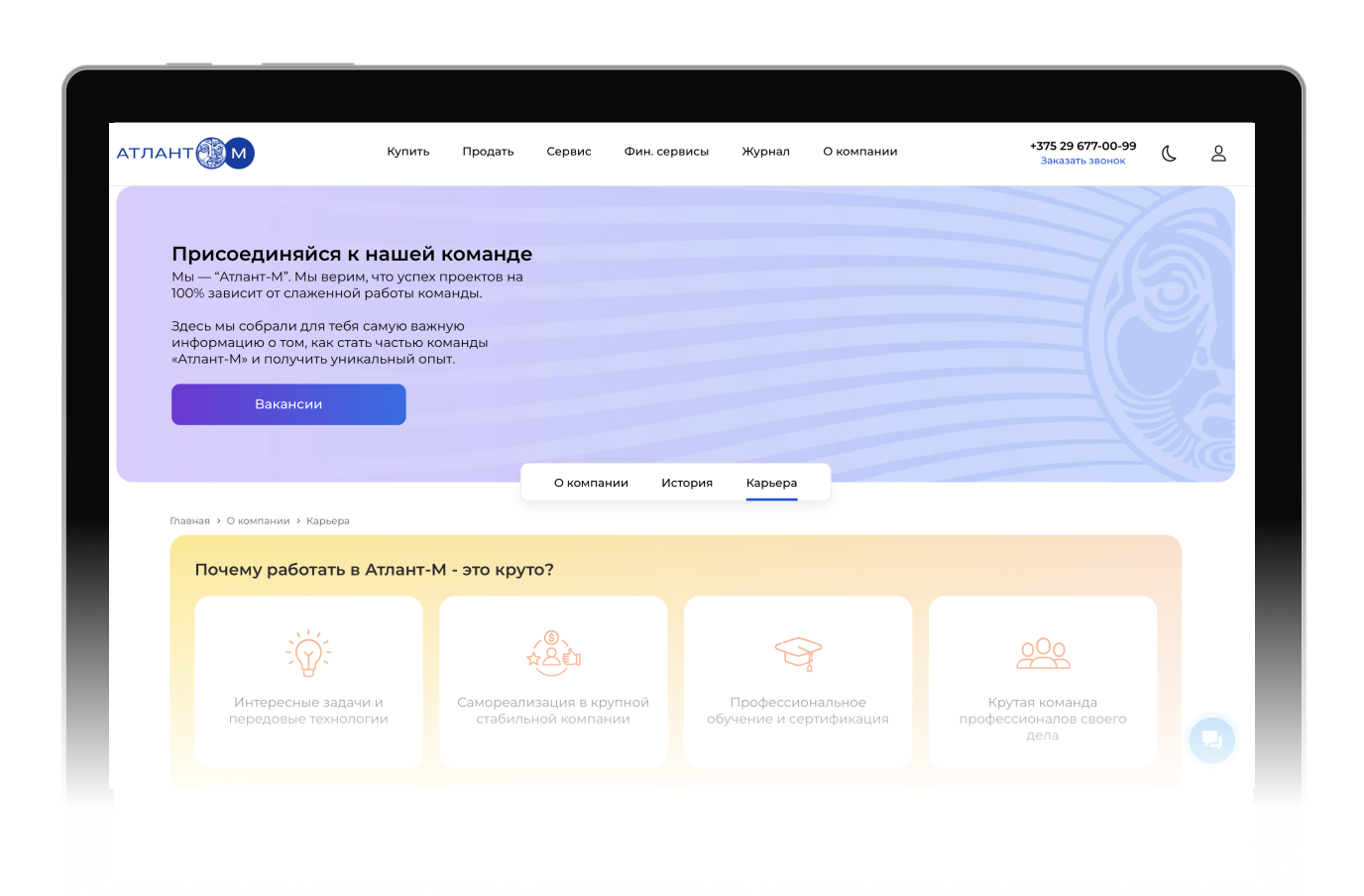Open the Журнал section

[765, 152]
